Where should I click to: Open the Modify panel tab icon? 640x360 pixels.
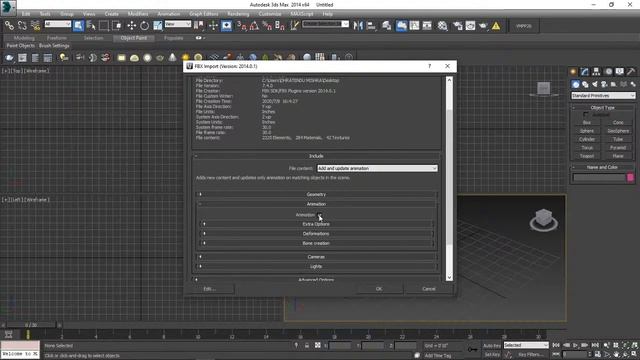pyautogui.click(x=585, y=72)
